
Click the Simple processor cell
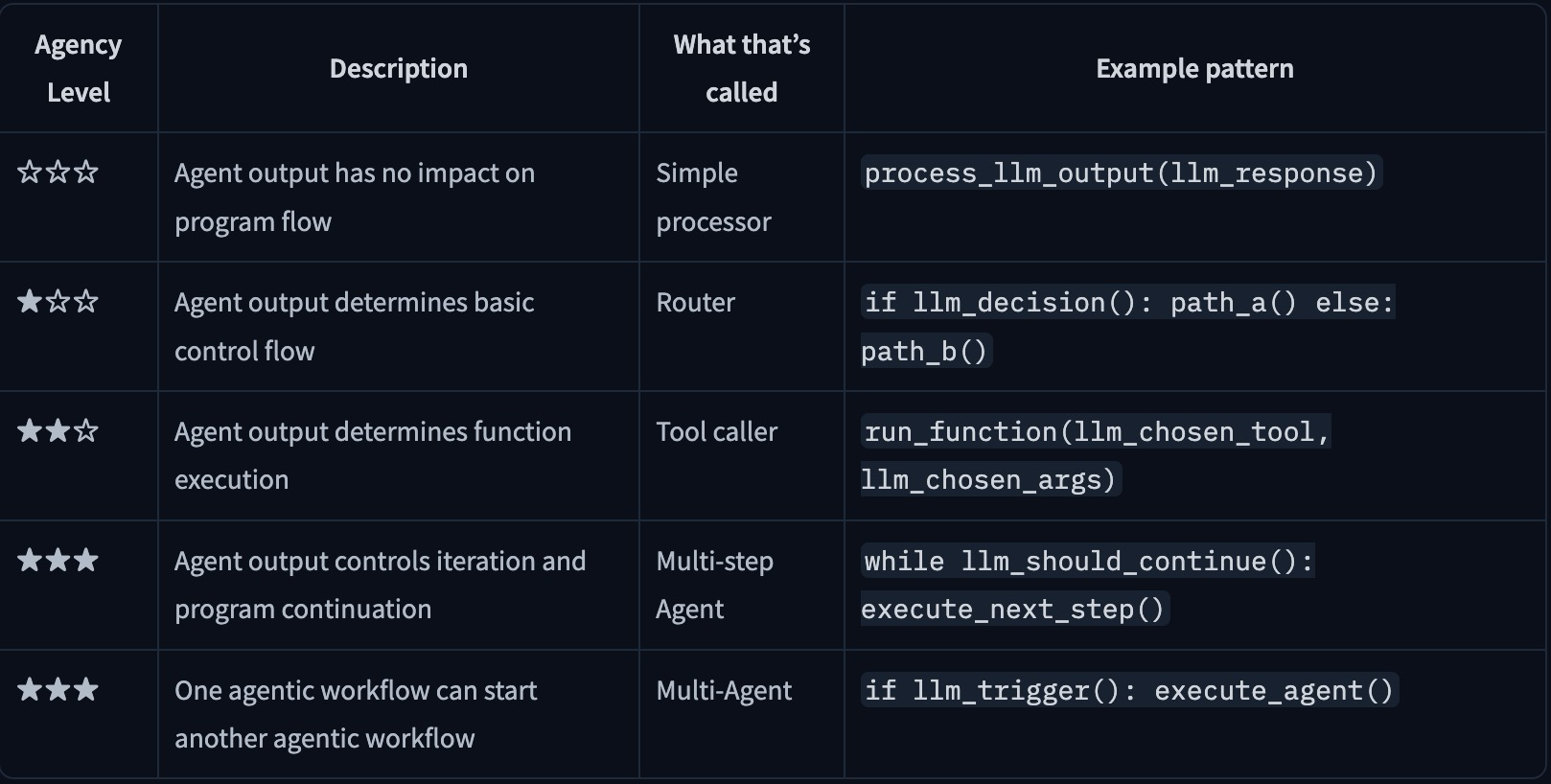[x=713, y=197]
